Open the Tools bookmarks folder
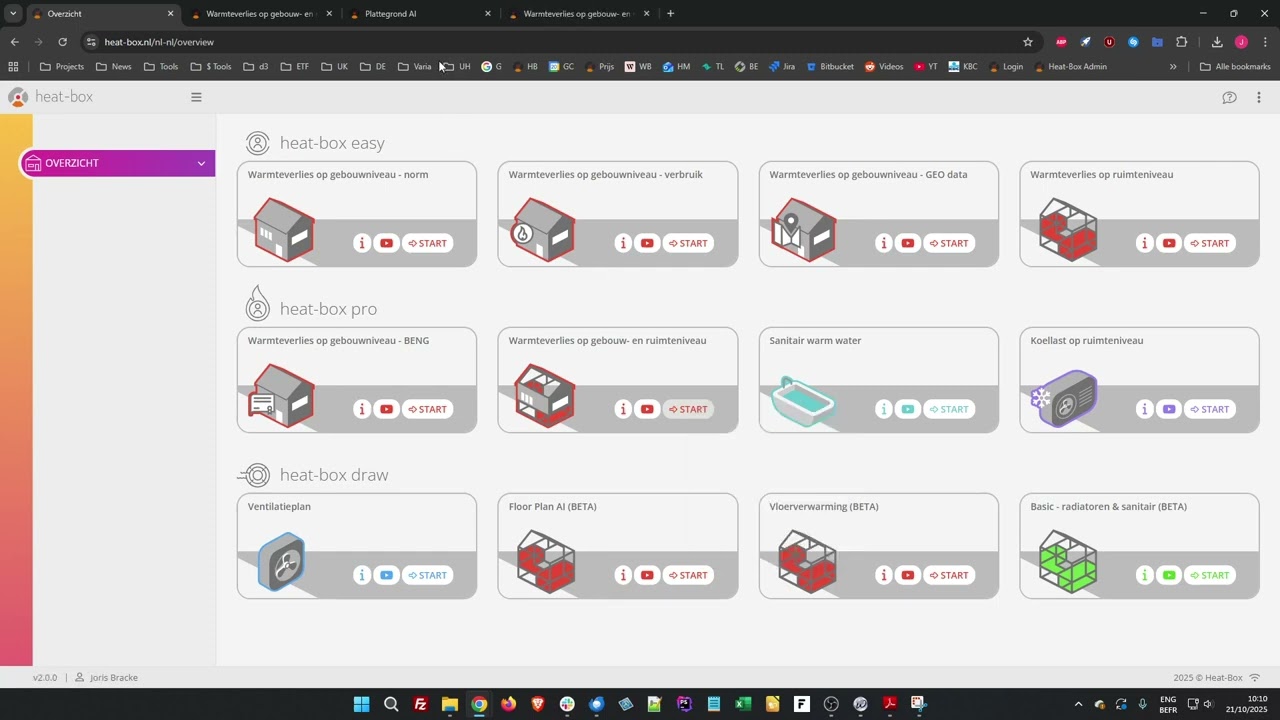The image size is (1280, 720). 161,67
